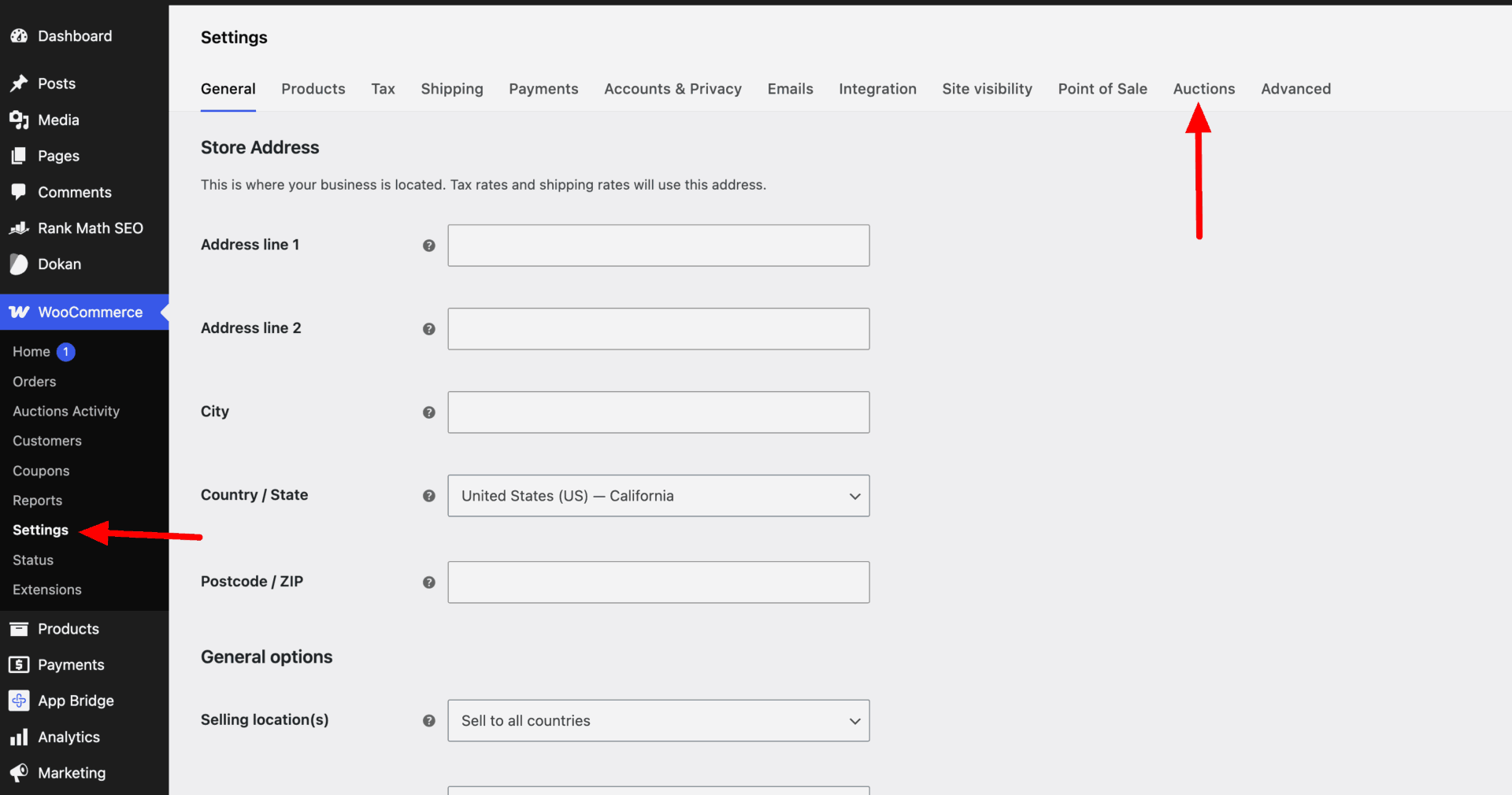Click the Dashboard gauge icon

pos(19,36)
